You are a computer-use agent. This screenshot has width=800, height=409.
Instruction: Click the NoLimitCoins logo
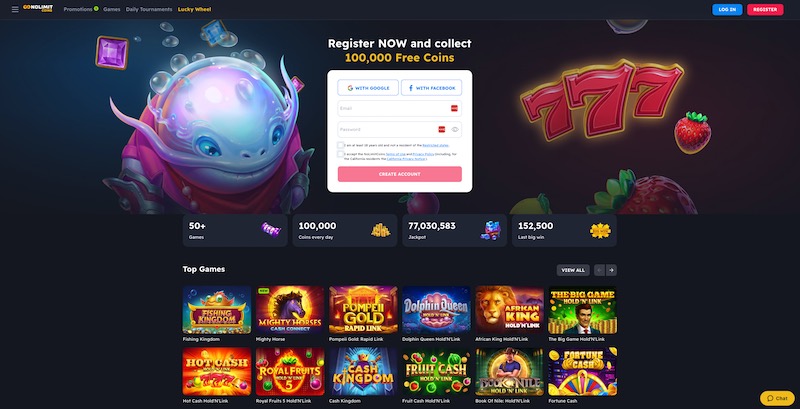38,9
